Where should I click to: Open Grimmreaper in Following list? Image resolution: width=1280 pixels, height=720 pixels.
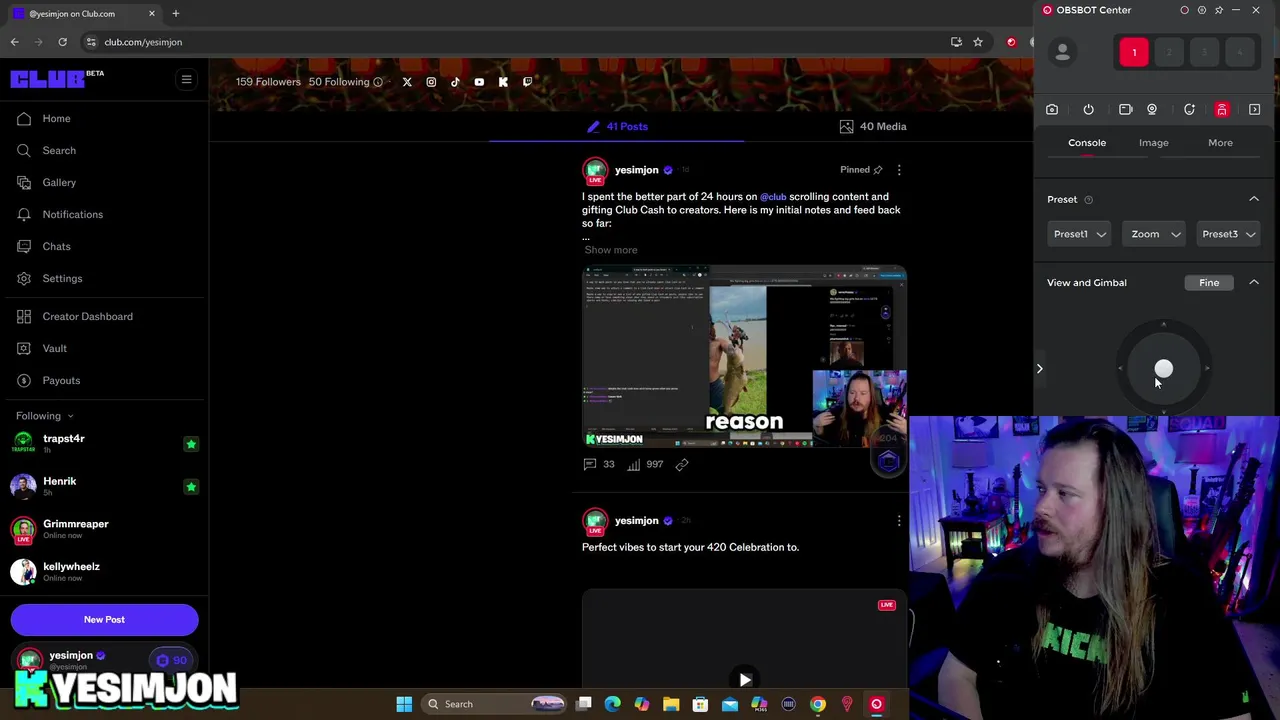point(104,529)
